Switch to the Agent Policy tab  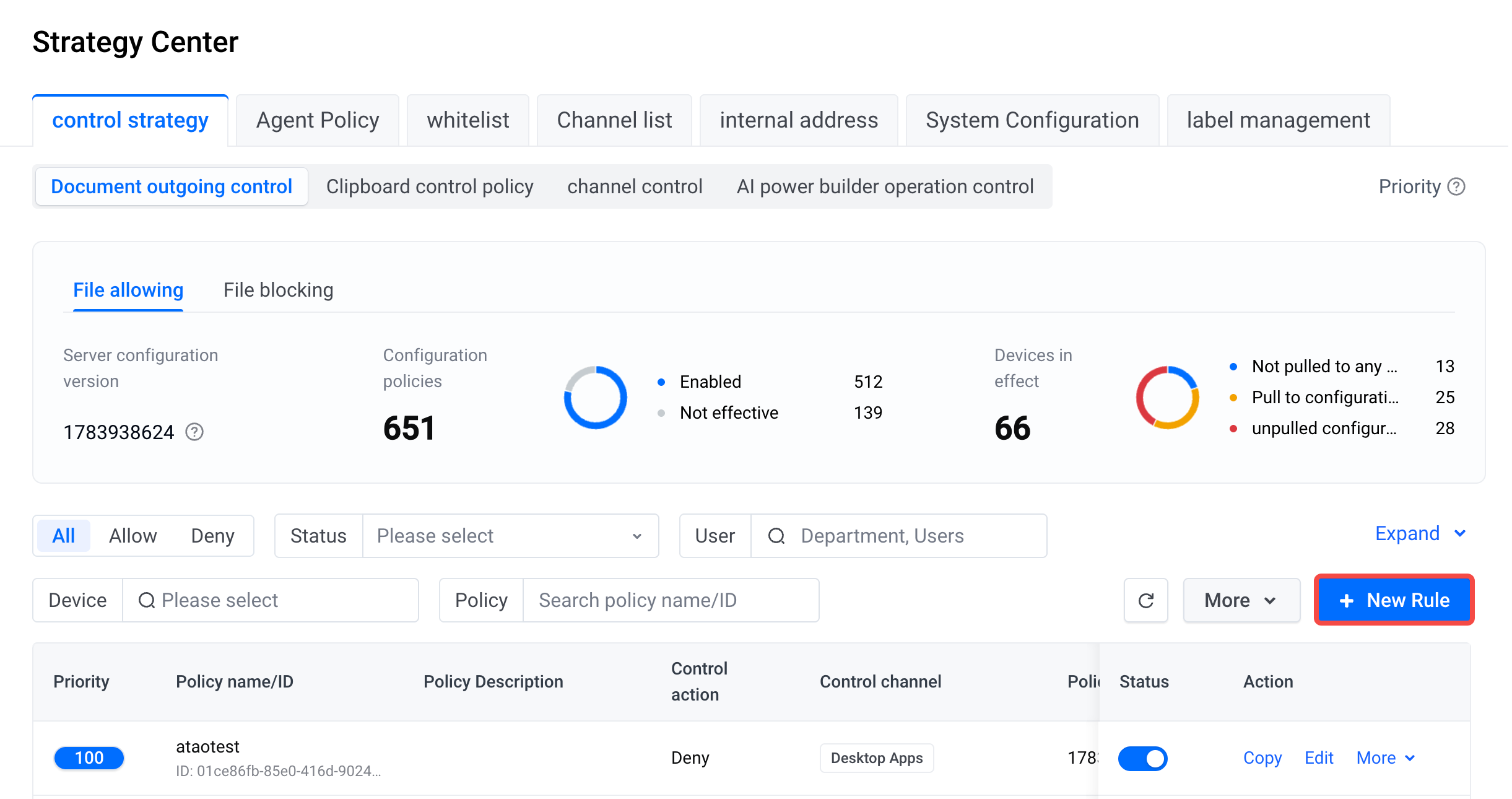318,120
